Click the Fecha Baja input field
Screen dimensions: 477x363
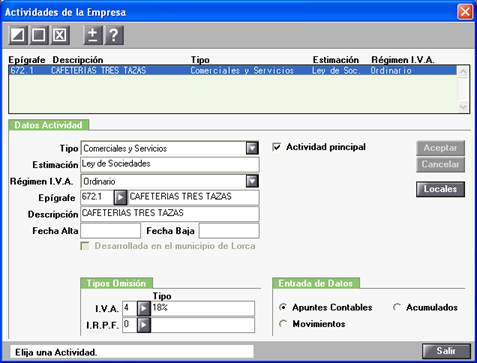tap(229, 231)
